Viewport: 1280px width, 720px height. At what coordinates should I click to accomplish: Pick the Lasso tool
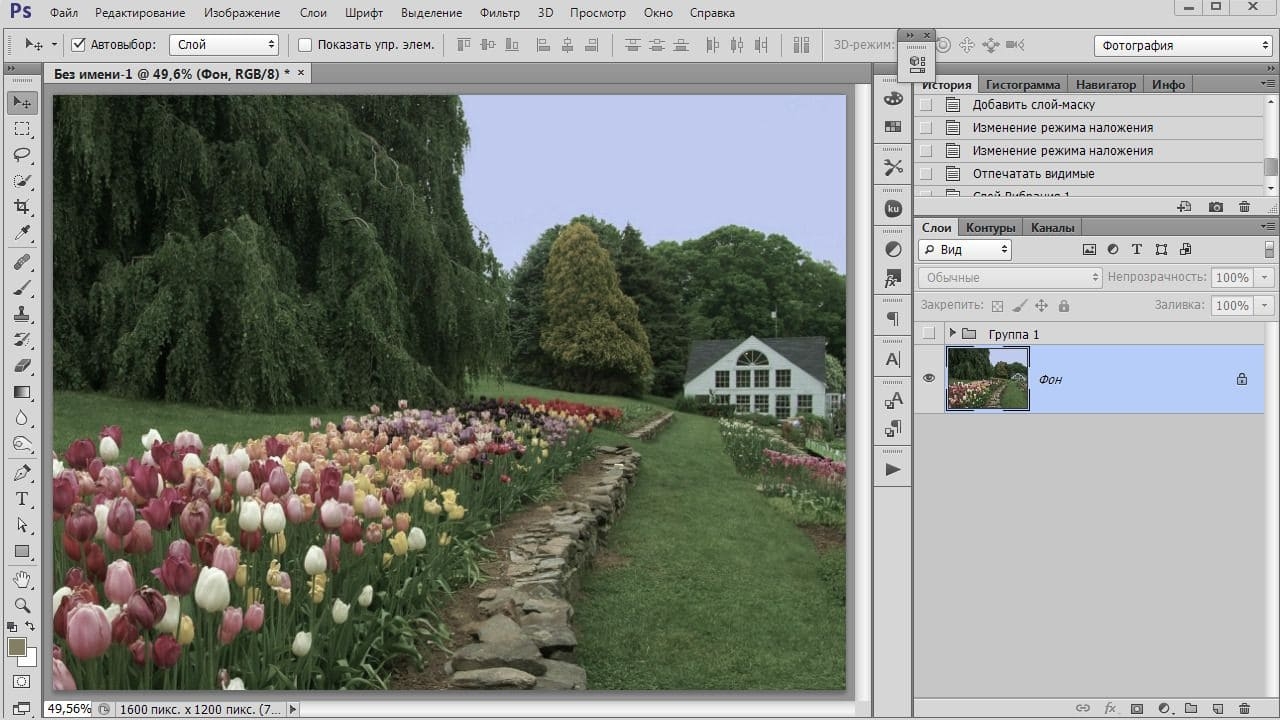(x=22, y=155)
